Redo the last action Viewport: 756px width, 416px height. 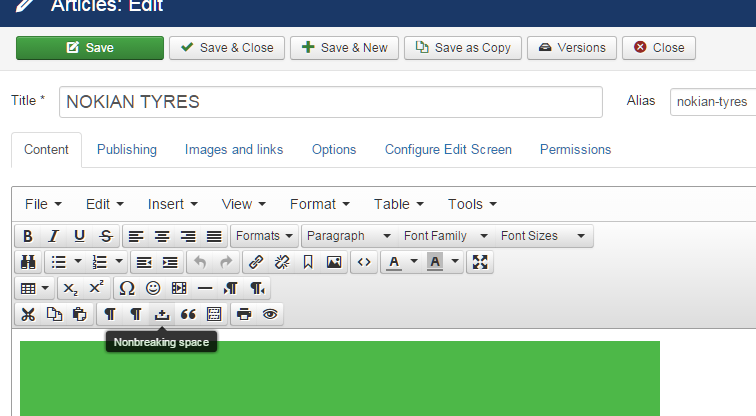pos(226,262)
